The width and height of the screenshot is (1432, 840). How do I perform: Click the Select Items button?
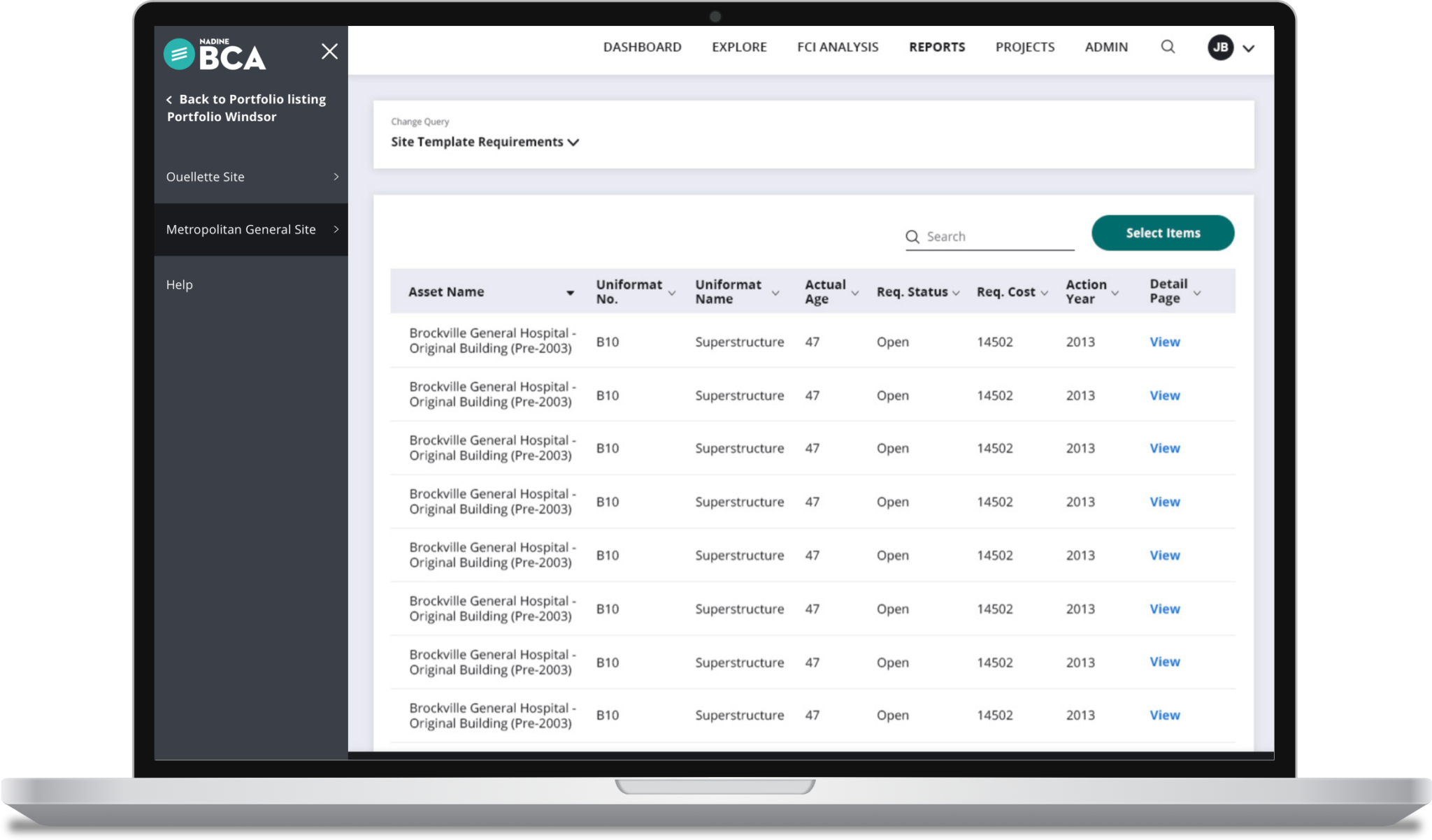tap(1163, 233)
